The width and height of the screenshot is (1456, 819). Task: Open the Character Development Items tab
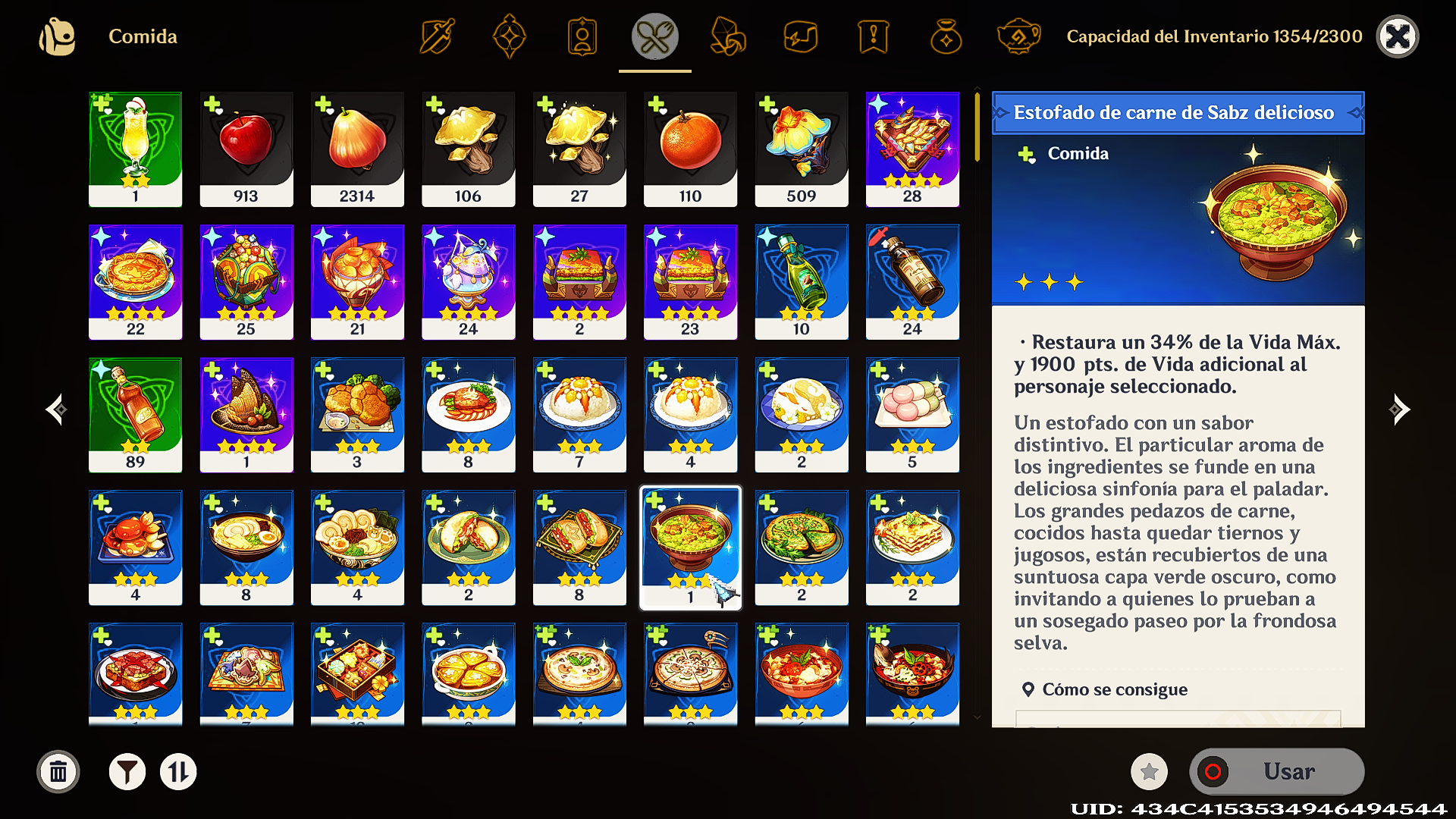point(582,36)
